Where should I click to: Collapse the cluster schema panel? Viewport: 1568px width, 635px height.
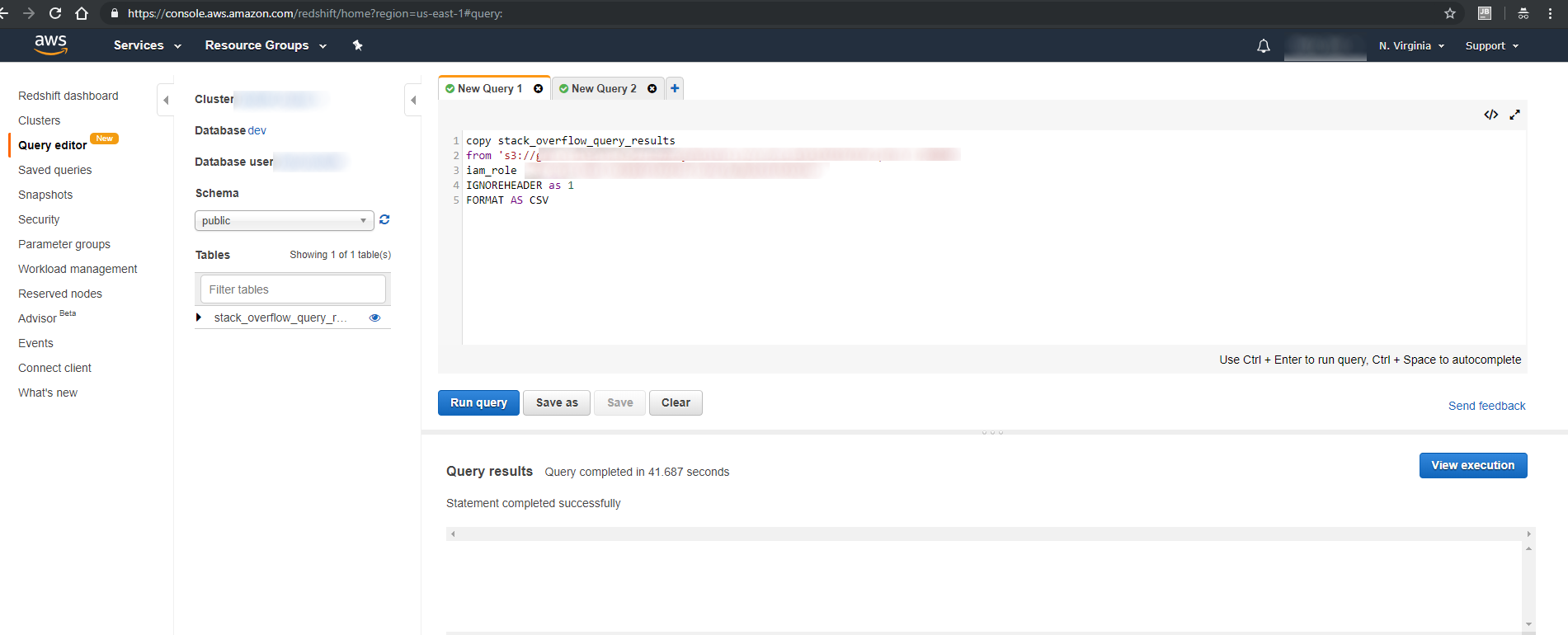(x=413, y=100)
